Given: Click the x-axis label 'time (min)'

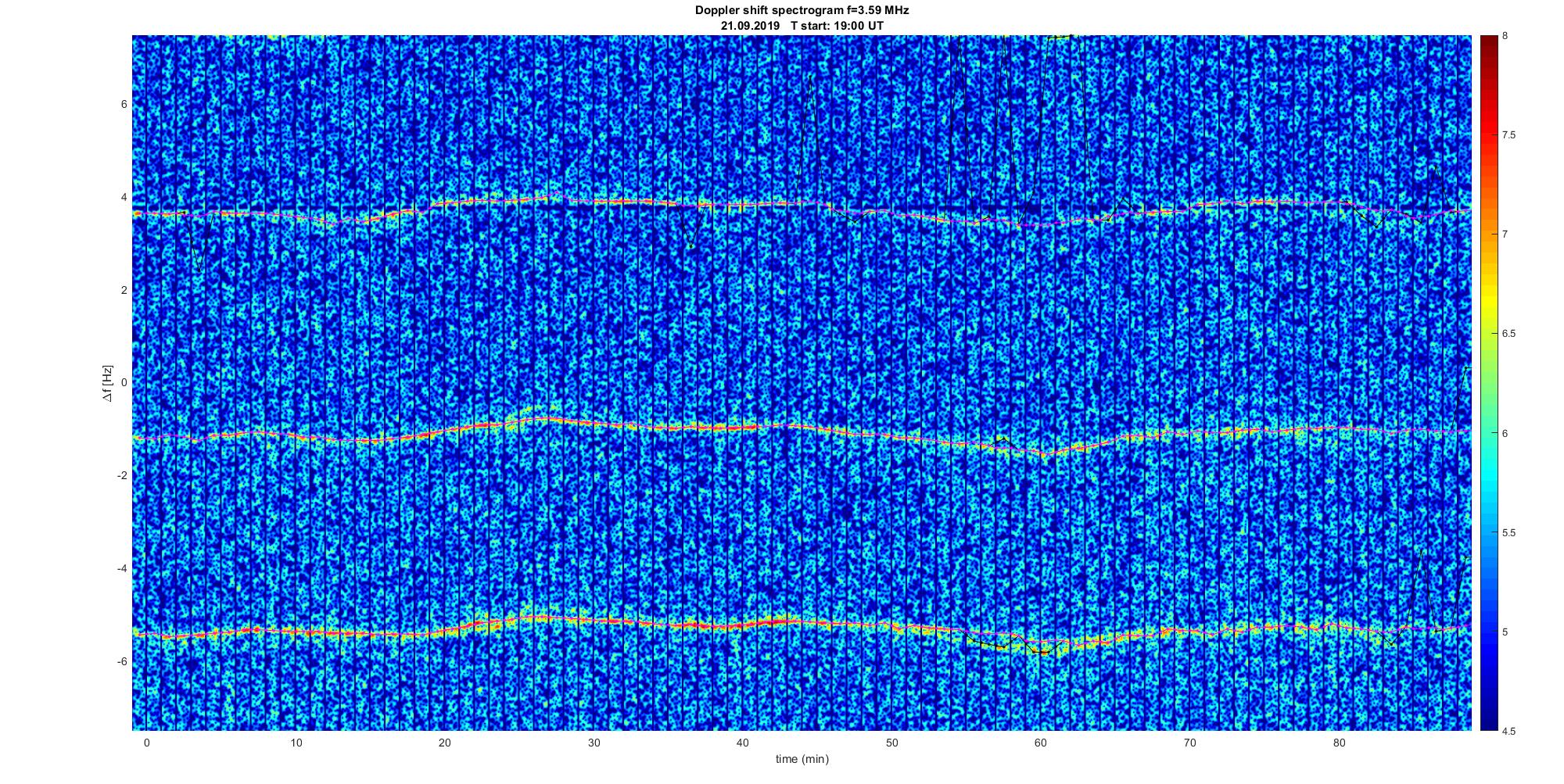Looking at the screenshot, I should [802, 759].
